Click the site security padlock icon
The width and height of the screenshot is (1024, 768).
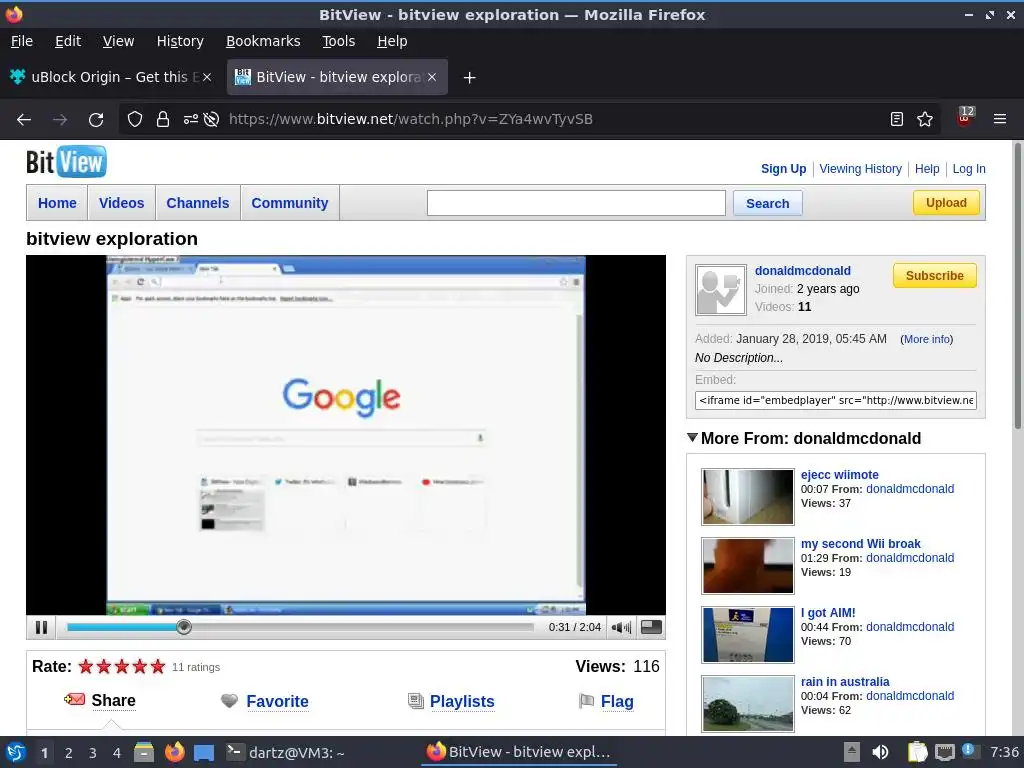(163, 119)
